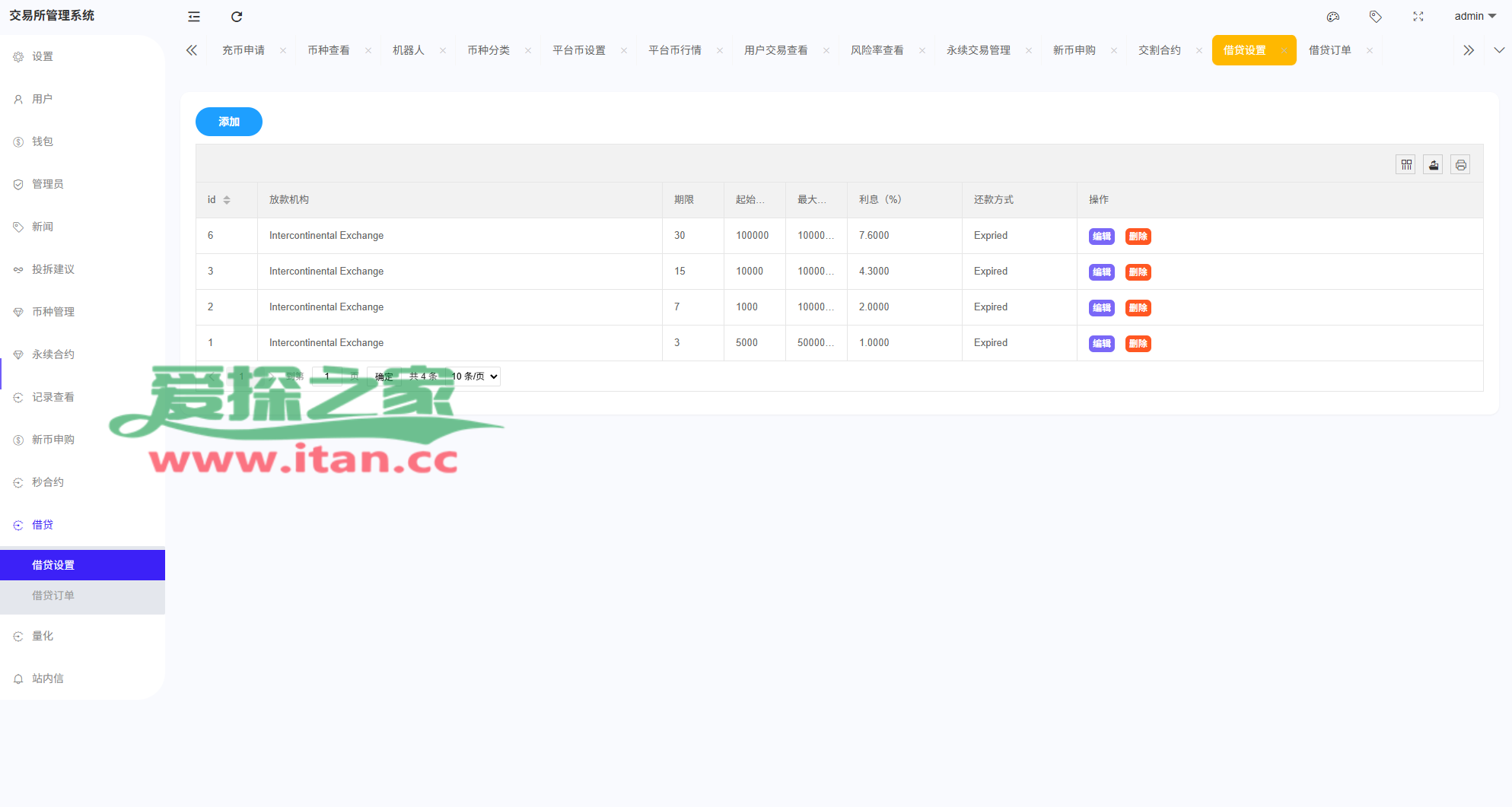Open the 10 条/页 page size dropdown

474,376
